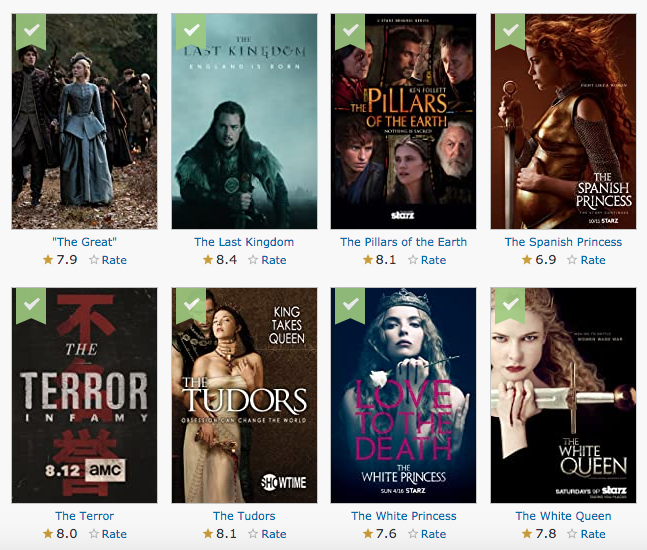Viewport: 647px width, 550px height.
Task: Open The Pillars of the Earth title link
Action: [404, 242]
